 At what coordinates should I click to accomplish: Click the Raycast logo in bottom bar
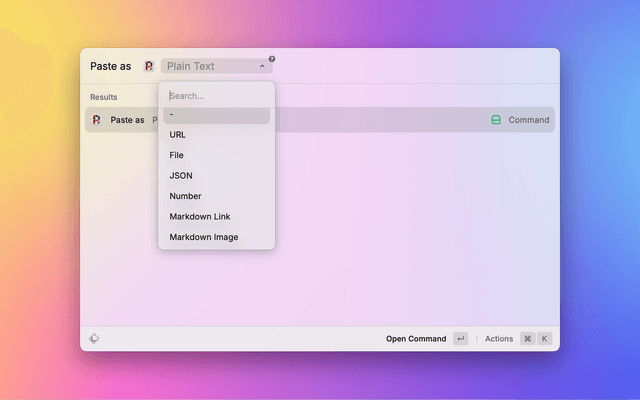coord(94,339)
